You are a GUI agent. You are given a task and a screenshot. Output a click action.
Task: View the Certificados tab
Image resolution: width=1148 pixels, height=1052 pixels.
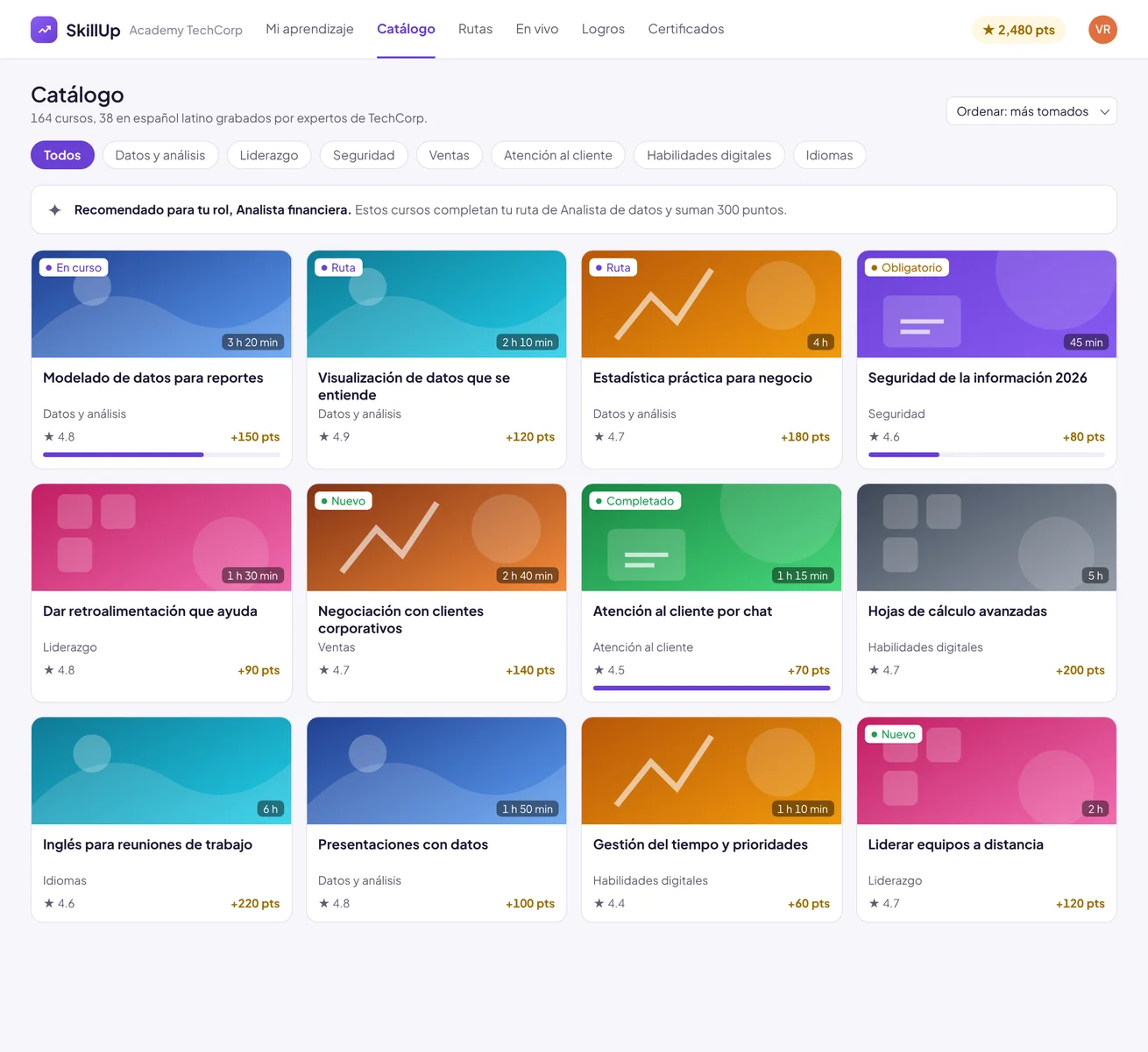[x=686, y=29]
